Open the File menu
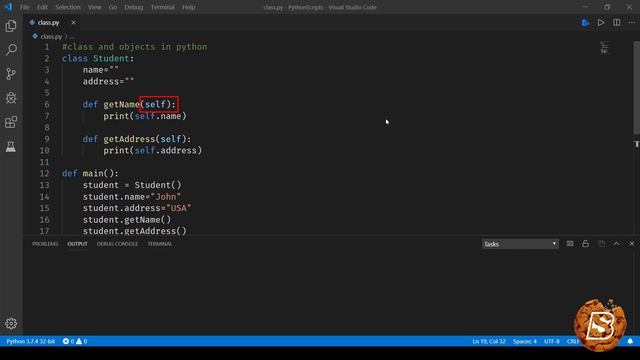 tap(25, 7)
